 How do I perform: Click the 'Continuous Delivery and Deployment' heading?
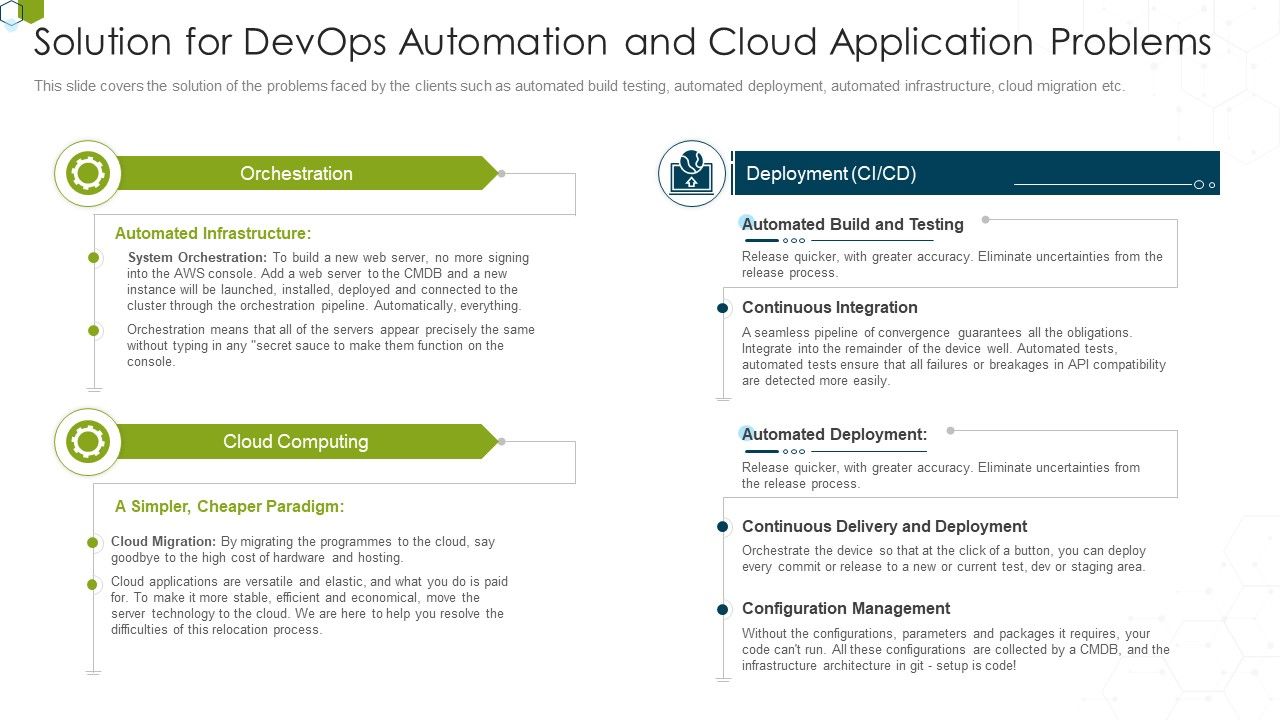pyautogui.click(x=885, y=526)
